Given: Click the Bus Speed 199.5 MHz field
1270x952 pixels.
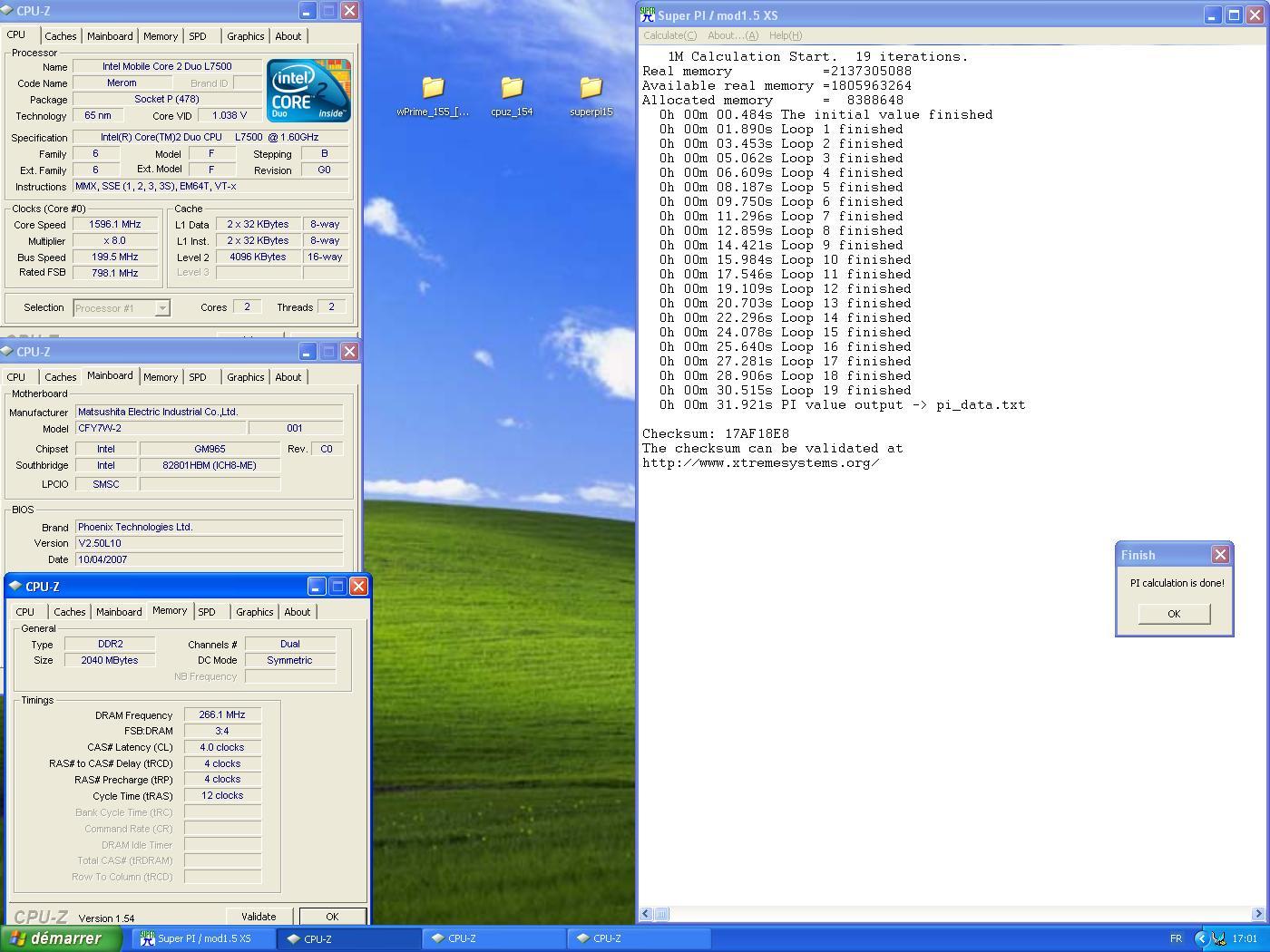Looking at the screenshot, I should (x=115, y=257).
